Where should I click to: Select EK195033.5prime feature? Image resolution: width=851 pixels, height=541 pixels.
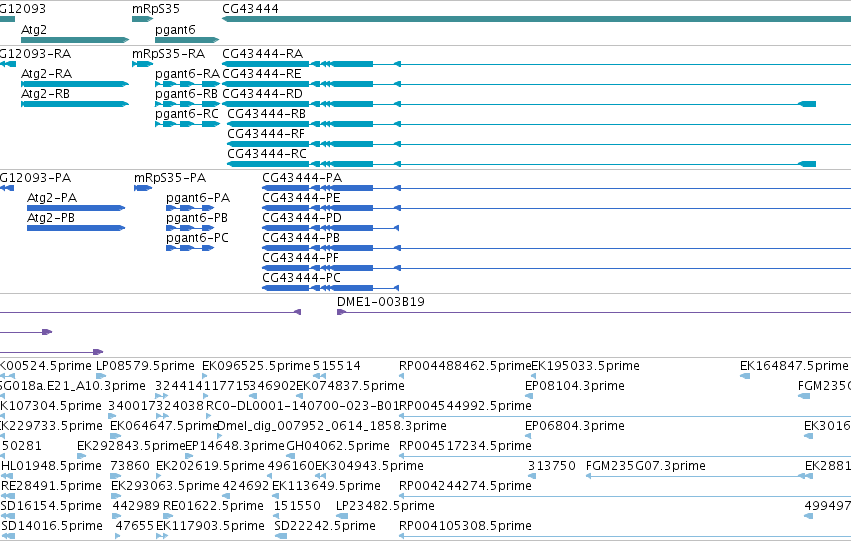[x=533, y=376]
